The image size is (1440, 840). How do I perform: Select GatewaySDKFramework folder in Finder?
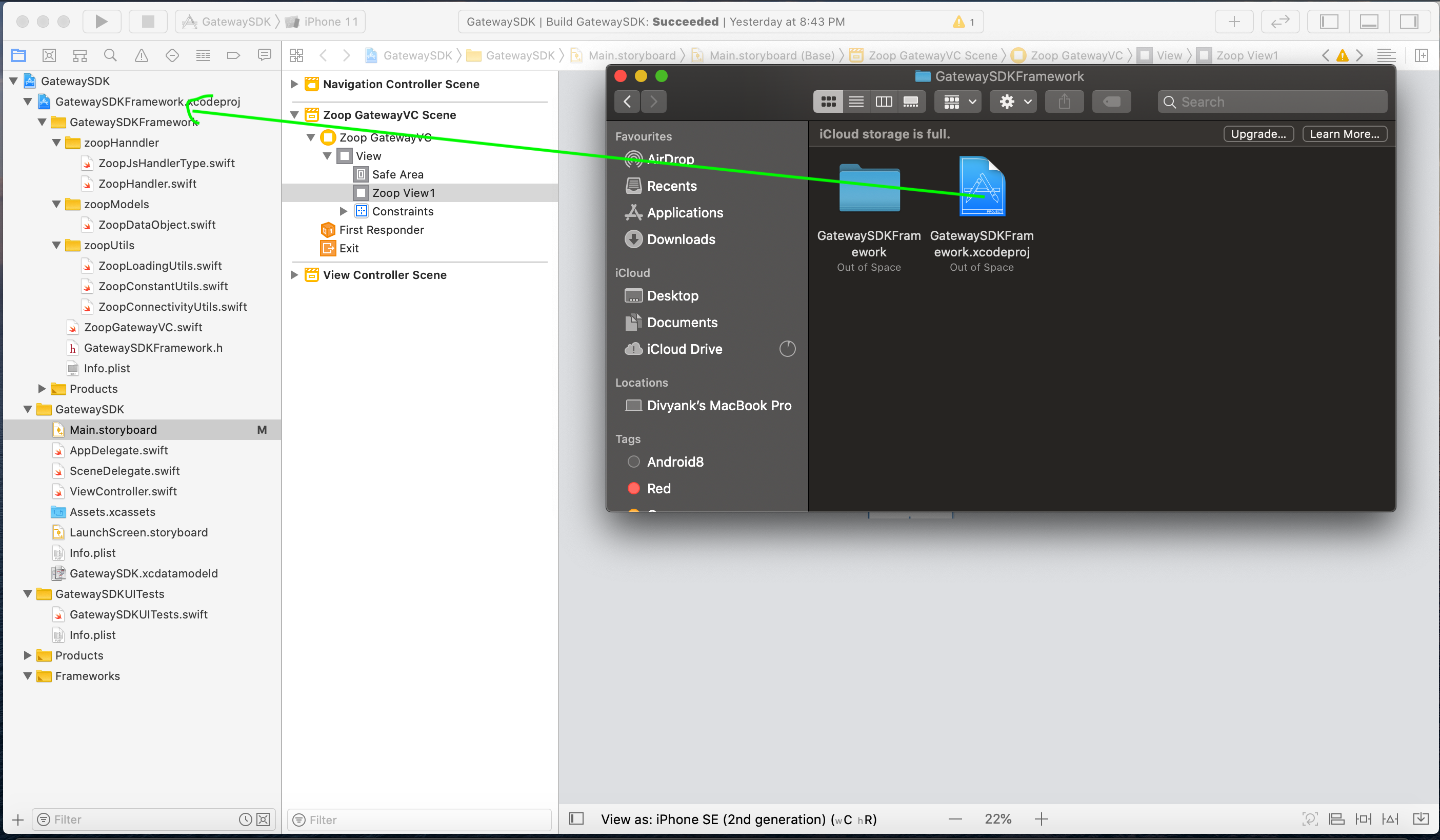(869, 188)
